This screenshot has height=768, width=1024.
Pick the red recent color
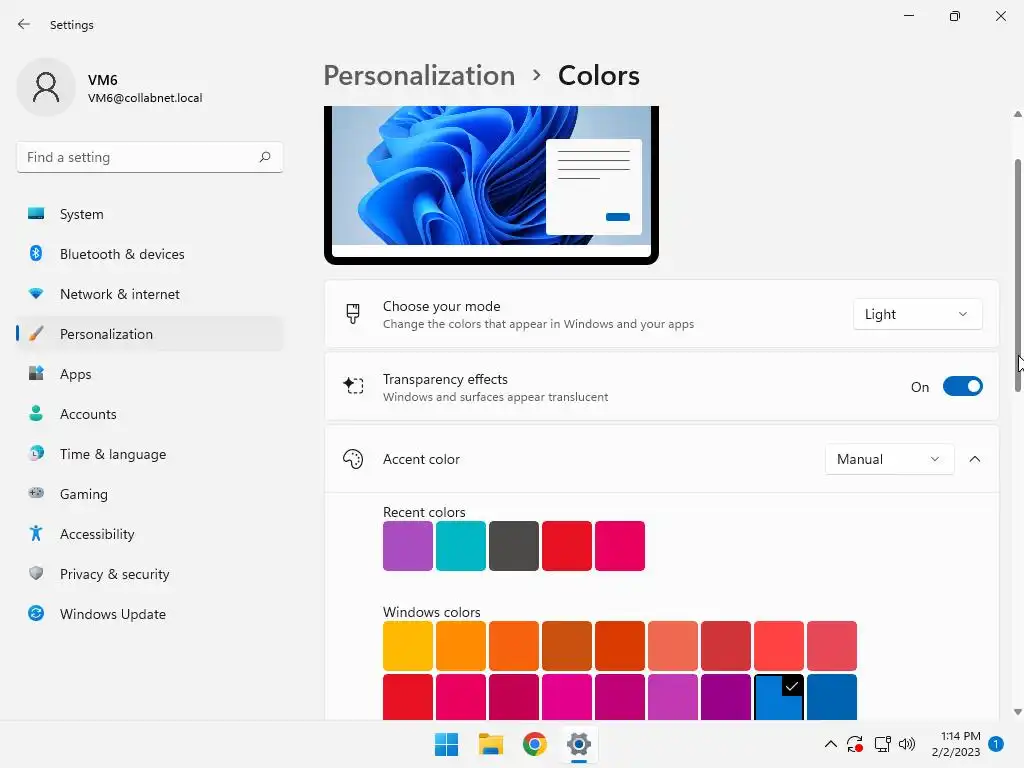pos(567,546)
